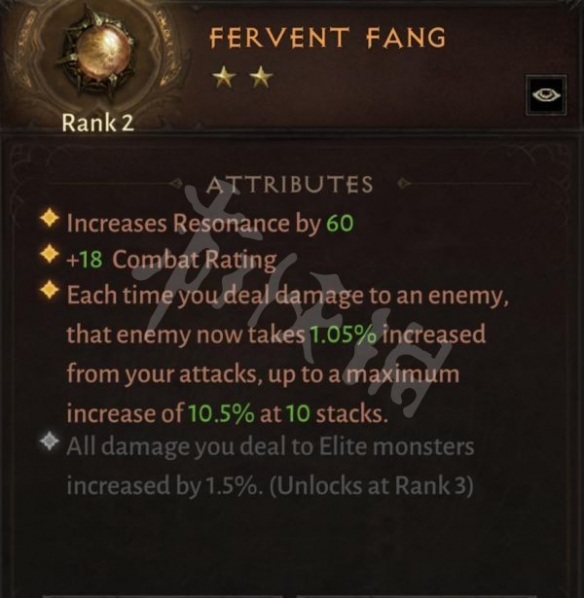The width and height of the screenshot is (584, 598).
Task: Select 'Increases Resonance by 60' line
Action: point(210,223)
